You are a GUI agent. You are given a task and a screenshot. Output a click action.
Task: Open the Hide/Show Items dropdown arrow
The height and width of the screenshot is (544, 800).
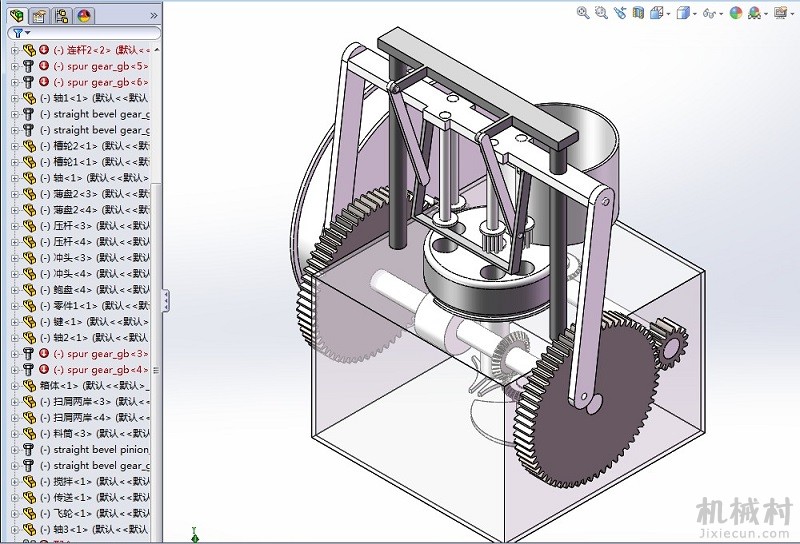[721, 14]
